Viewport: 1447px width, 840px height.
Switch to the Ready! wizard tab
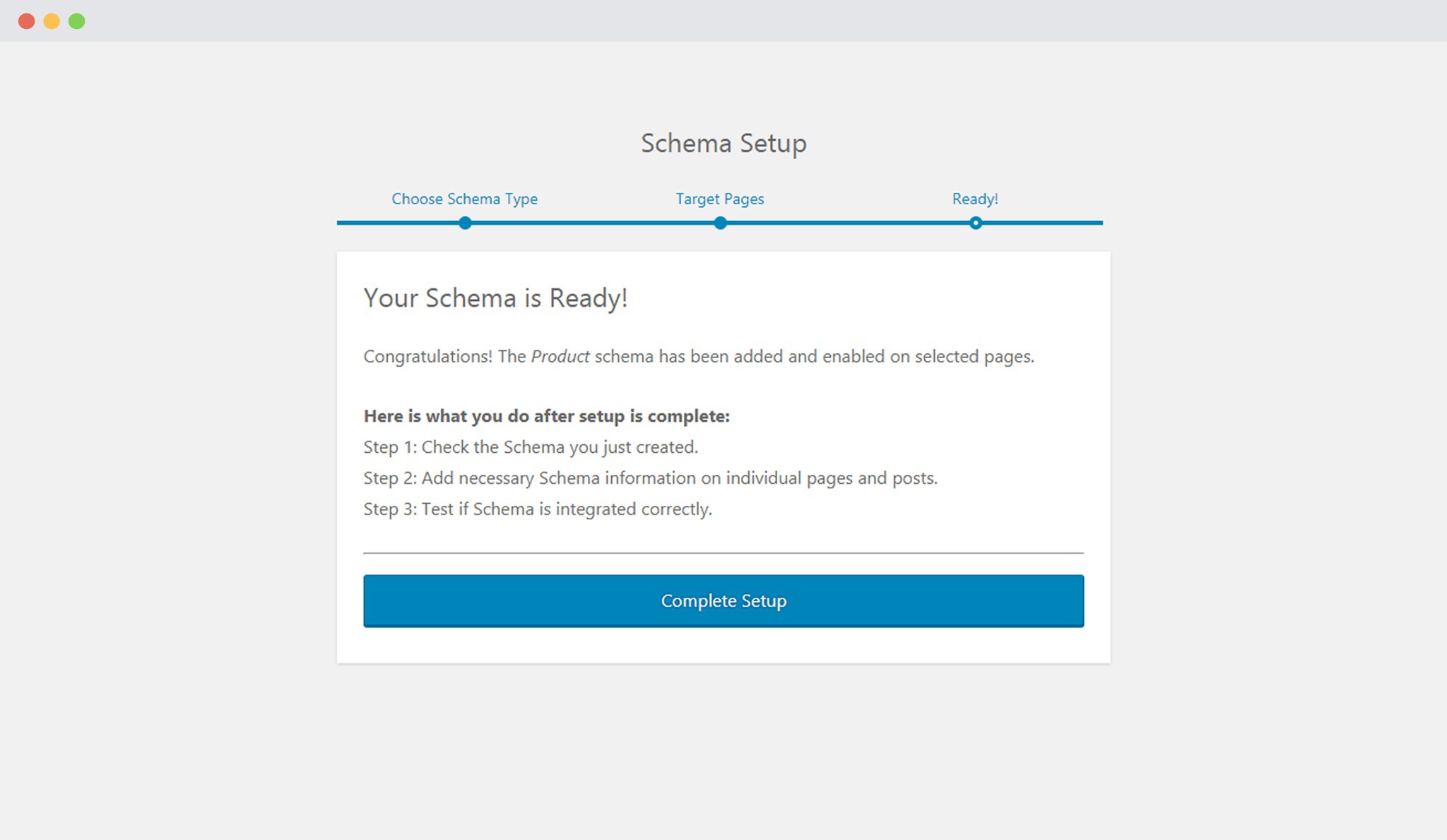[x=976, y=199]
